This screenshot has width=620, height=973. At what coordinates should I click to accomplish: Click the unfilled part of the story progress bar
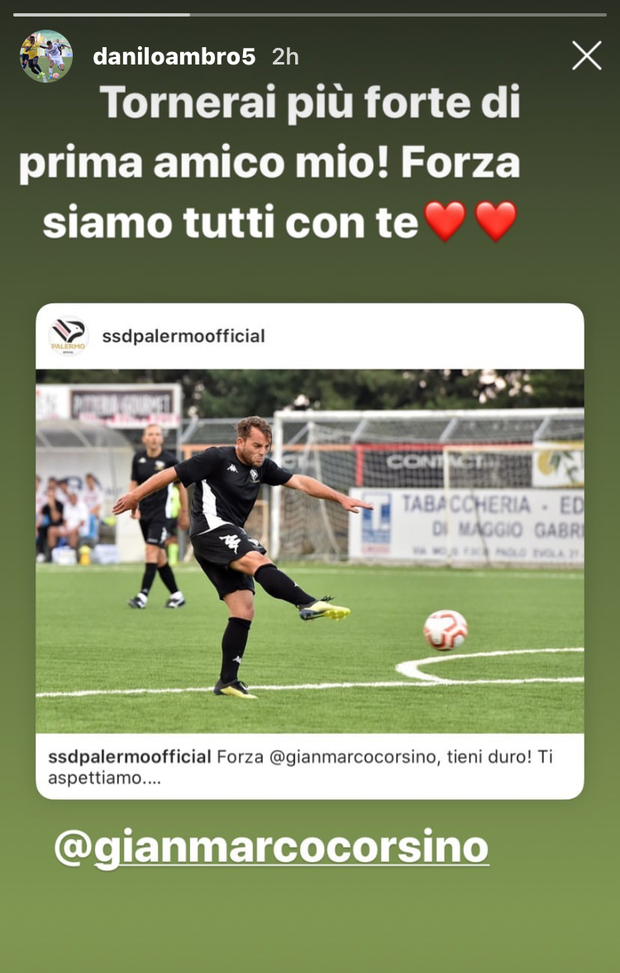(398, 14)
